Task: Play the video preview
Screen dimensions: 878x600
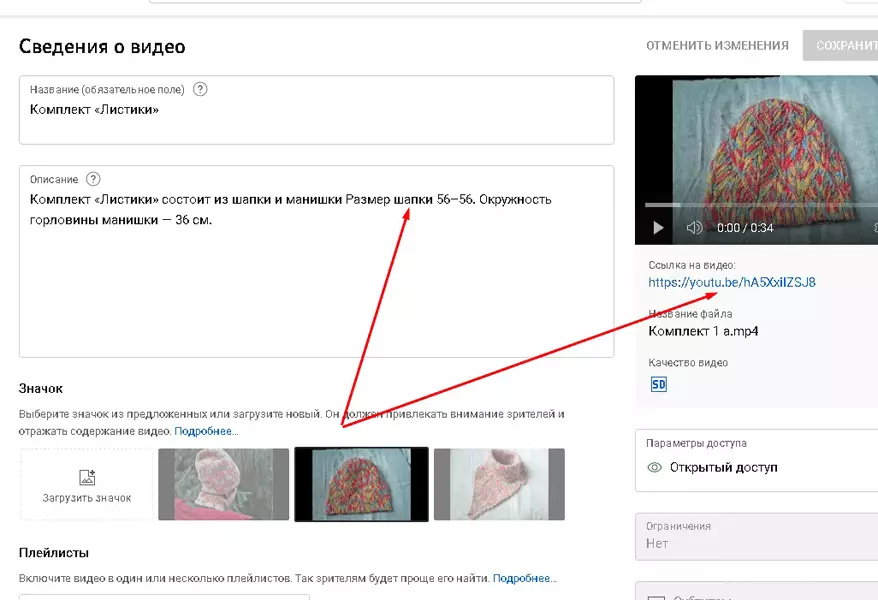Action: [x=658, y=228]
